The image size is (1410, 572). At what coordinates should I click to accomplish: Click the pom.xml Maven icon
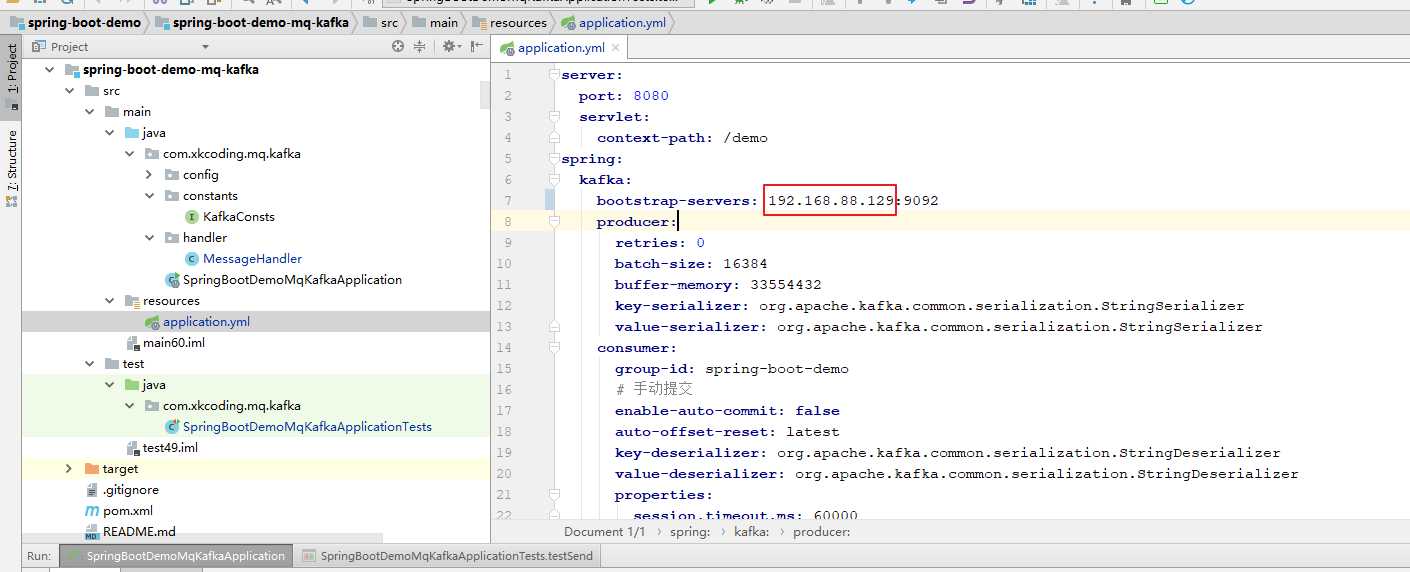coord(92,511)
